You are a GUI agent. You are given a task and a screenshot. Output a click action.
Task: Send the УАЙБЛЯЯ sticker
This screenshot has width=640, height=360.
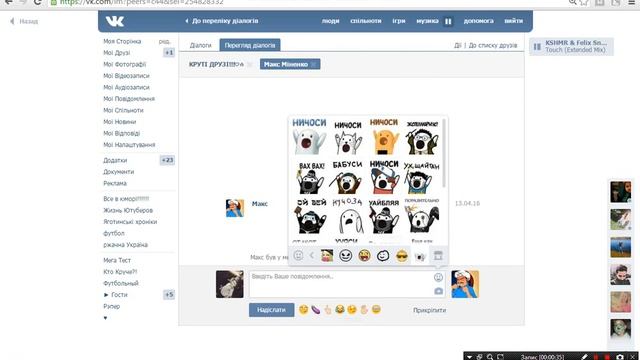click(384, 216)
